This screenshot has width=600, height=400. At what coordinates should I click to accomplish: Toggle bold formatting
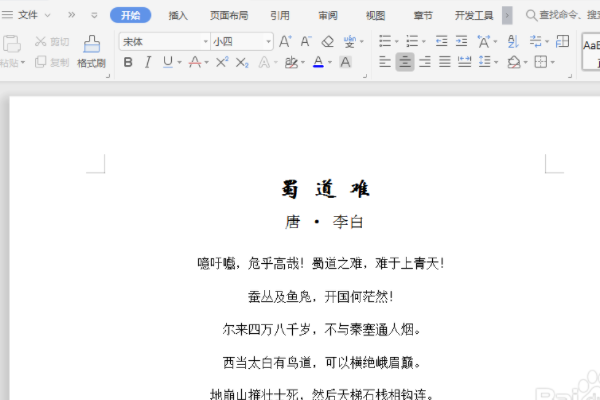(128, 62)
